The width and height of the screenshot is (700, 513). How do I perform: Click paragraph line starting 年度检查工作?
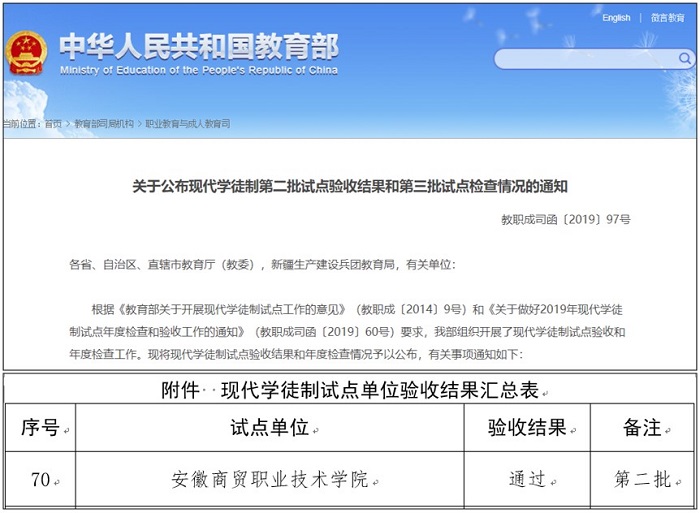296,355
